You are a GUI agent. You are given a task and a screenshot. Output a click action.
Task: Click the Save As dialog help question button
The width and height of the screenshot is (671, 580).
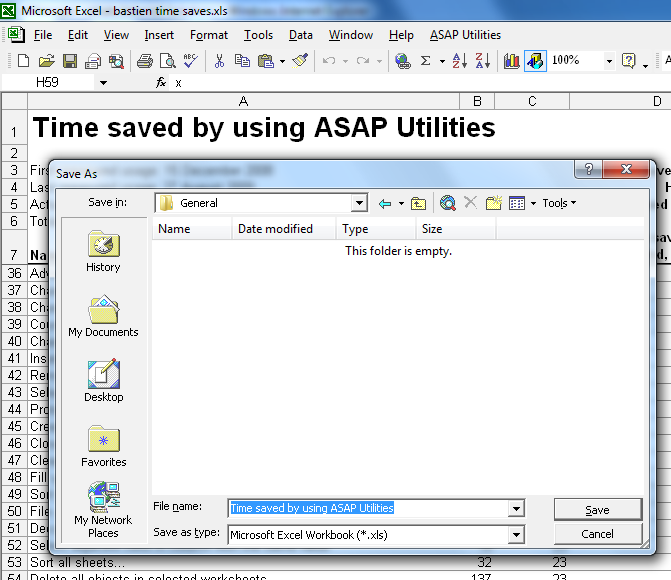pos(588,170)
